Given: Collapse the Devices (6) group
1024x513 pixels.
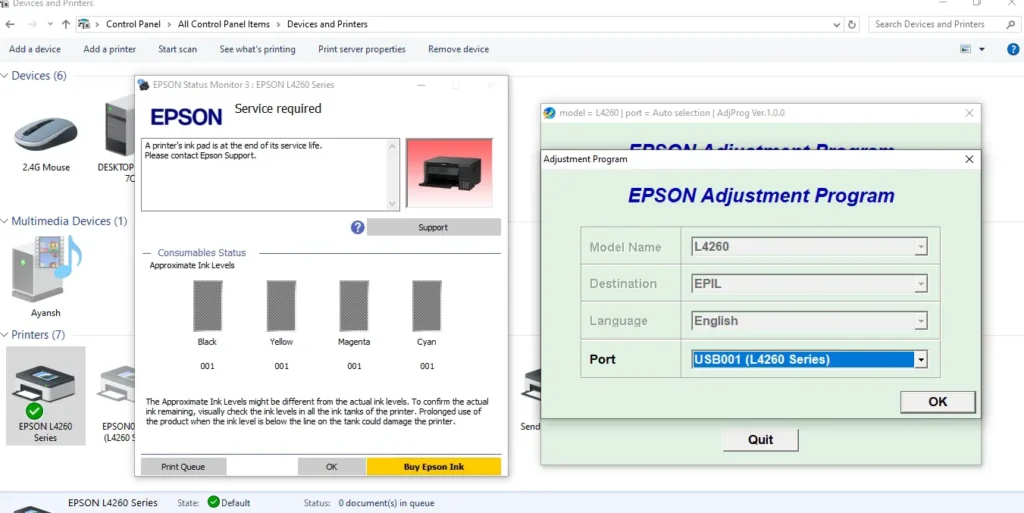Looking at the screenshot, I should point(5,76).
